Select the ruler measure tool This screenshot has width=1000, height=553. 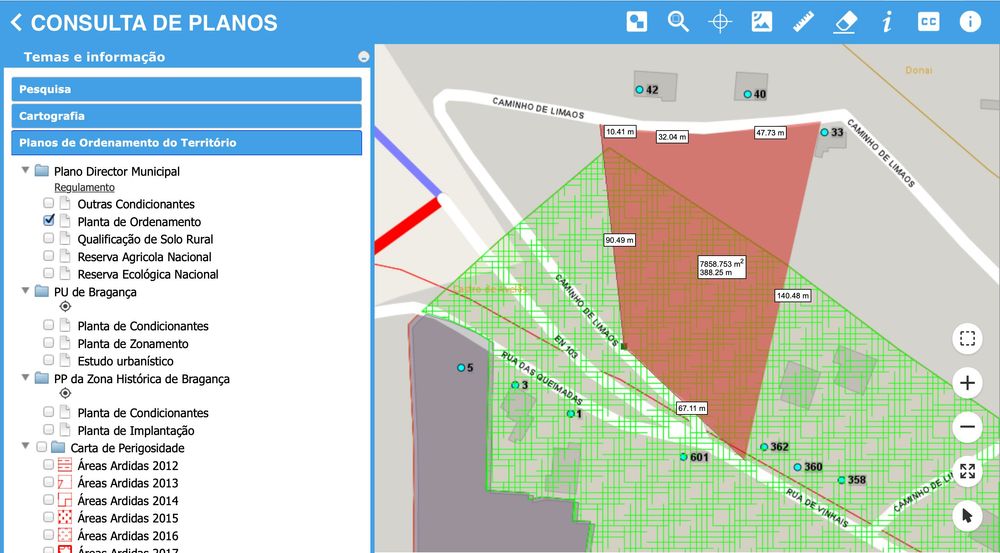click(x=804, y=22)
